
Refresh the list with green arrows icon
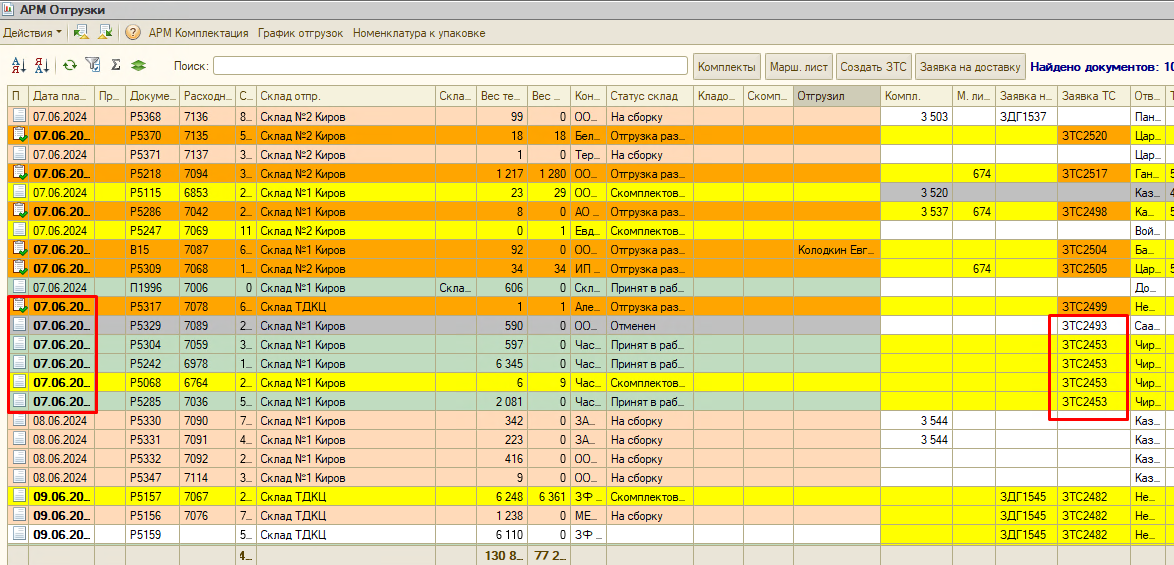[x=70, y=66]
